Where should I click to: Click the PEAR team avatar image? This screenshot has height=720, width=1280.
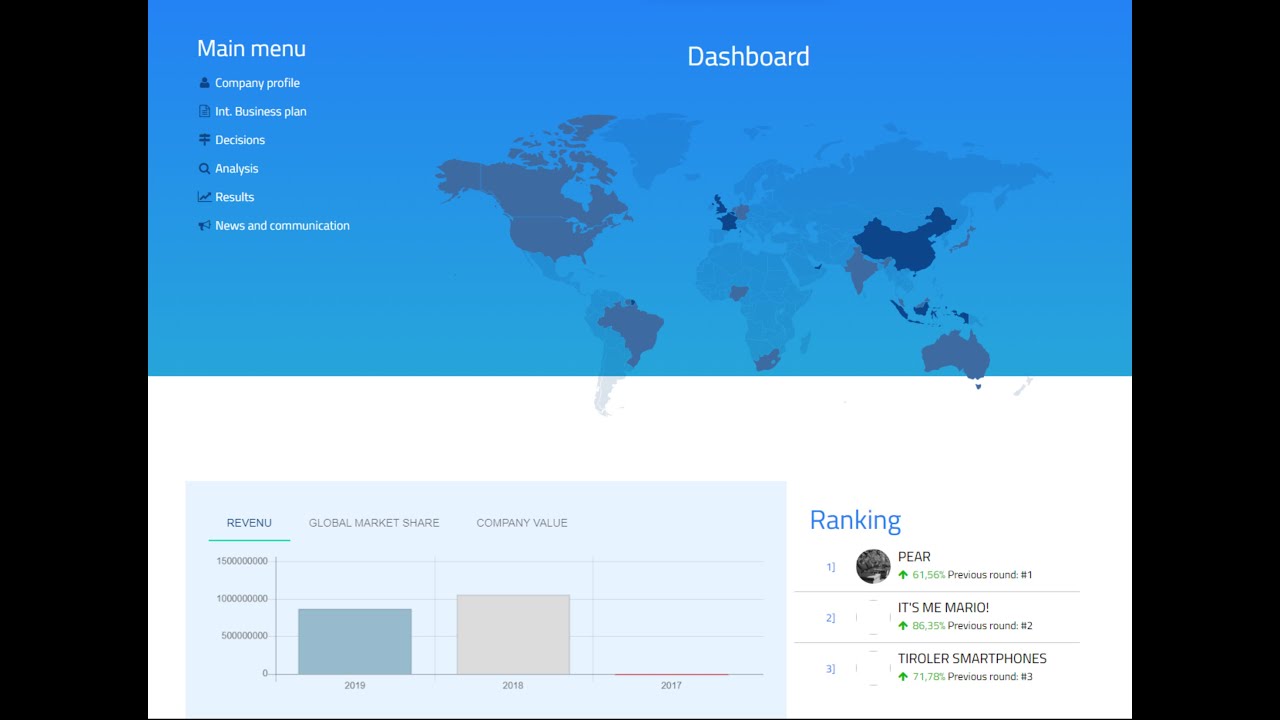[873, 566]
